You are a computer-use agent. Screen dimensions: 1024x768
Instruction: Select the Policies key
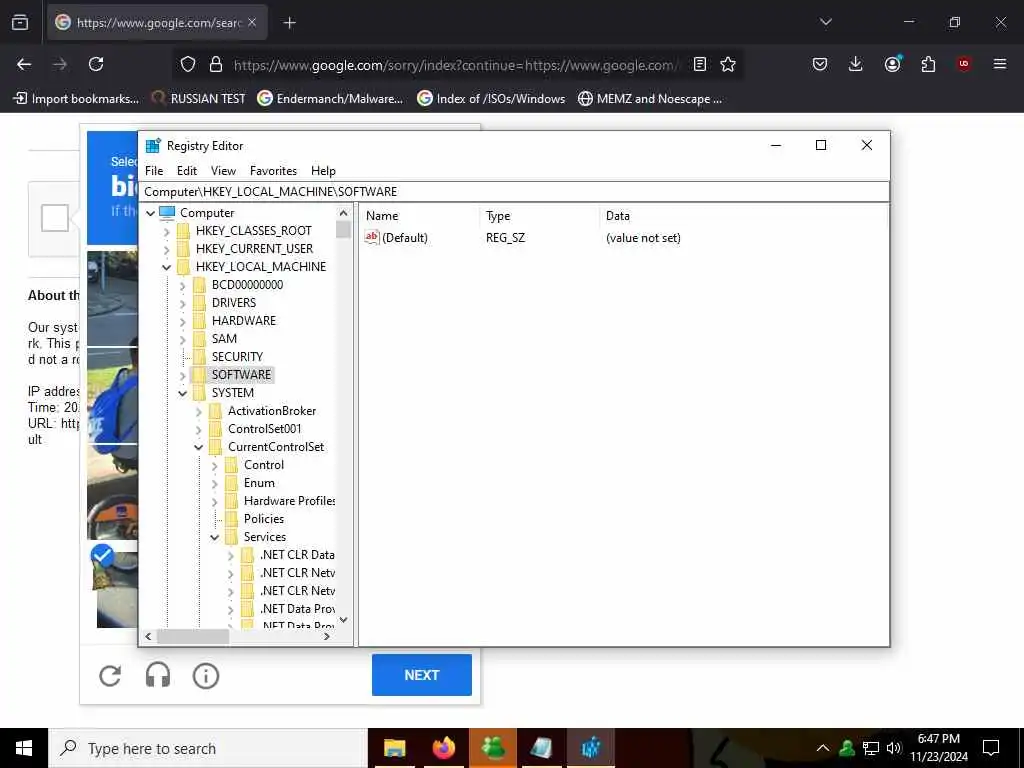pos(264,519)
